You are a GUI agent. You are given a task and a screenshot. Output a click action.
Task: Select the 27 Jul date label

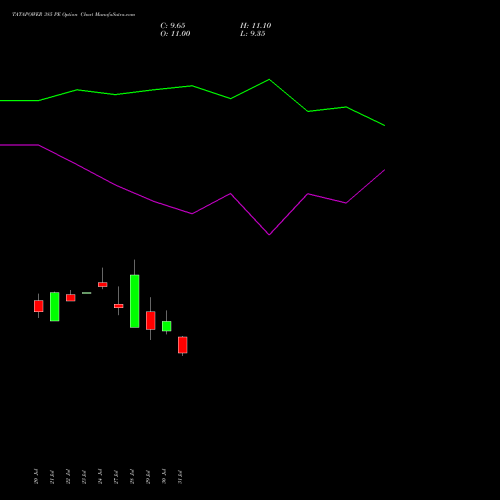pyautogui.click(x=116, y=477)
